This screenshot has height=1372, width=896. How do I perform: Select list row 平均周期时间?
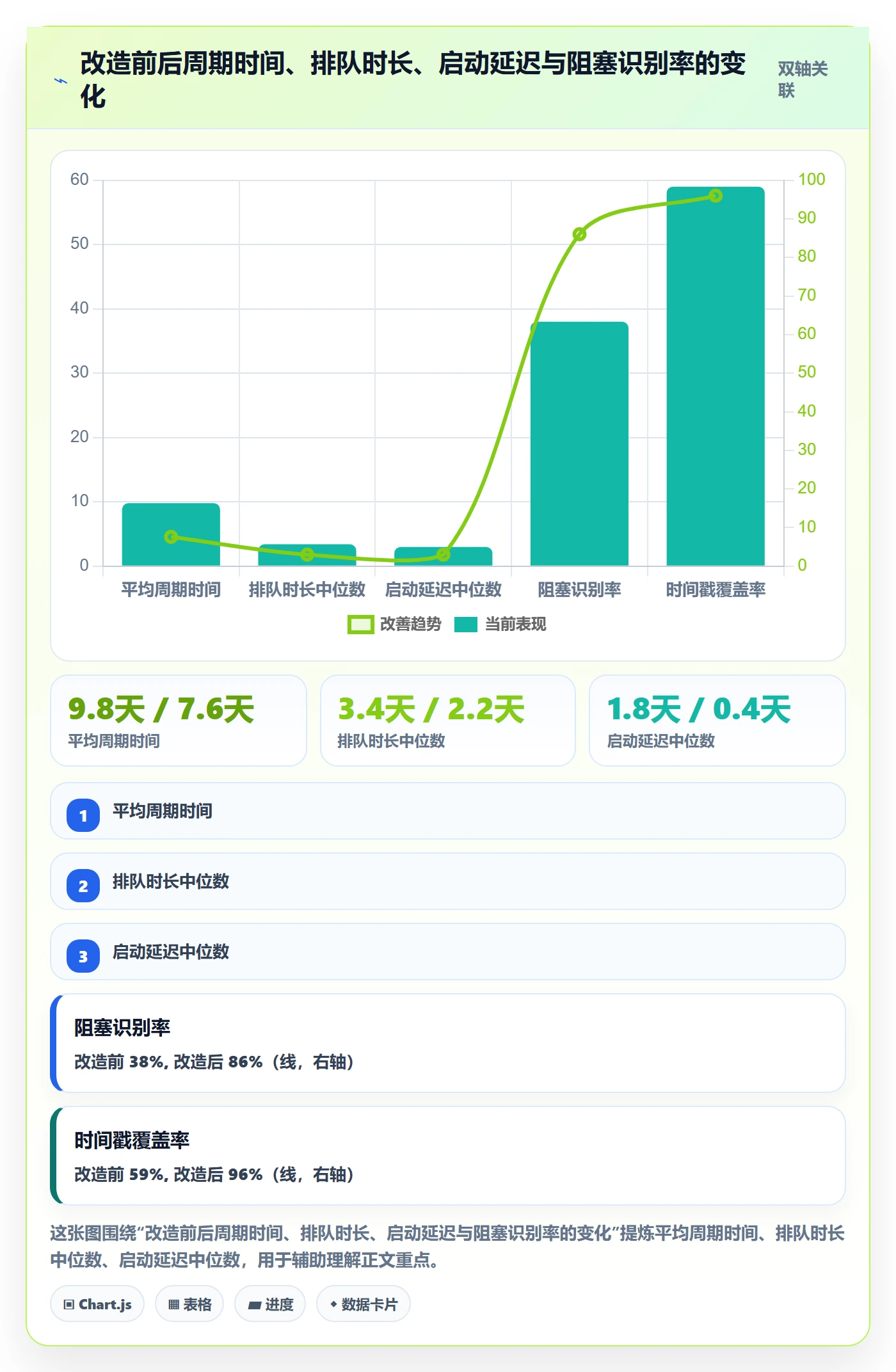pyautogui.click(x=448, y=811)
